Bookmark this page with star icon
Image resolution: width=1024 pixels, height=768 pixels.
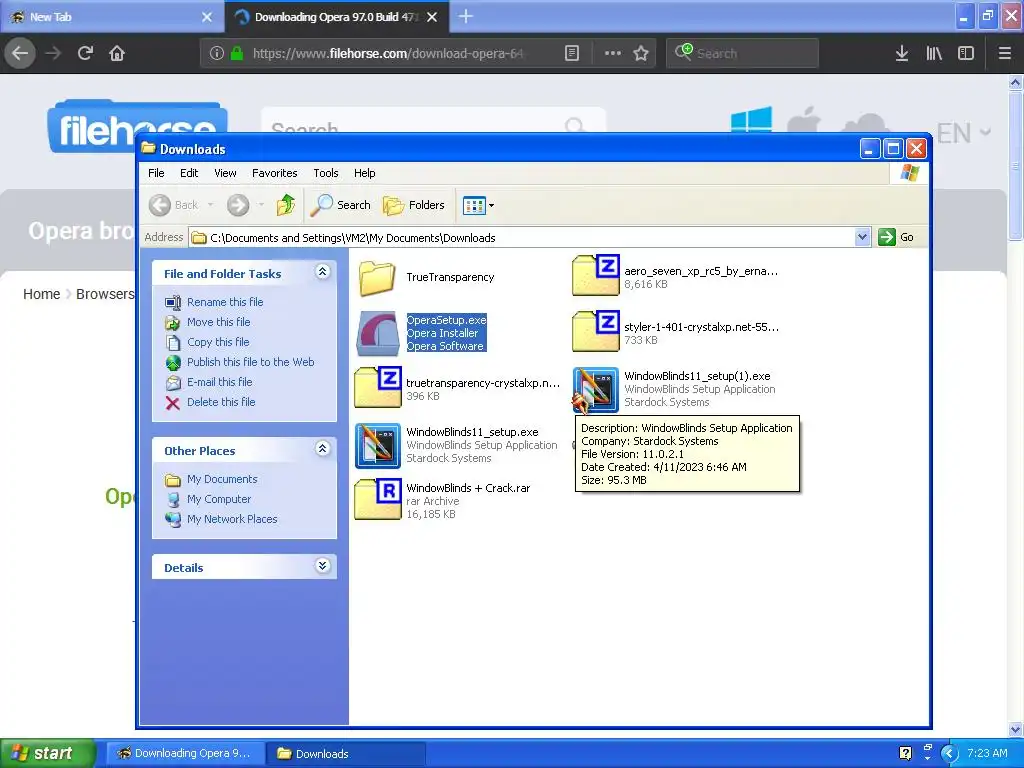click(x=641, y=53)
